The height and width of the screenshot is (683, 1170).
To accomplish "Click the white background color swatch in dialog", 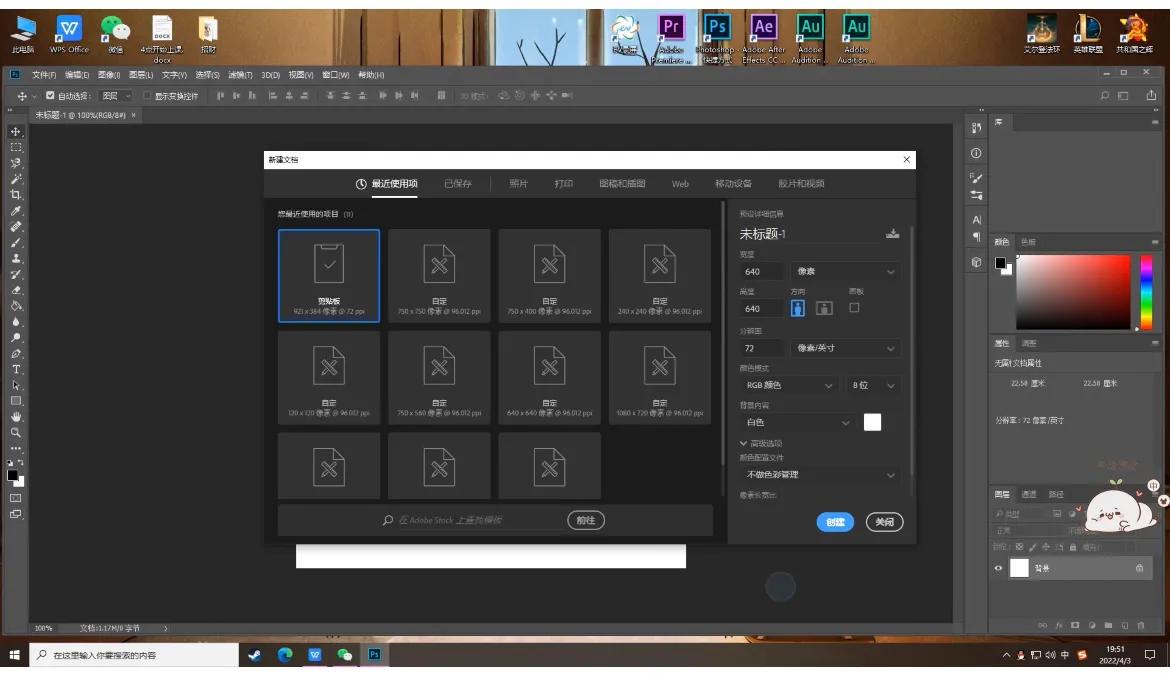I will tap(872, 422).
